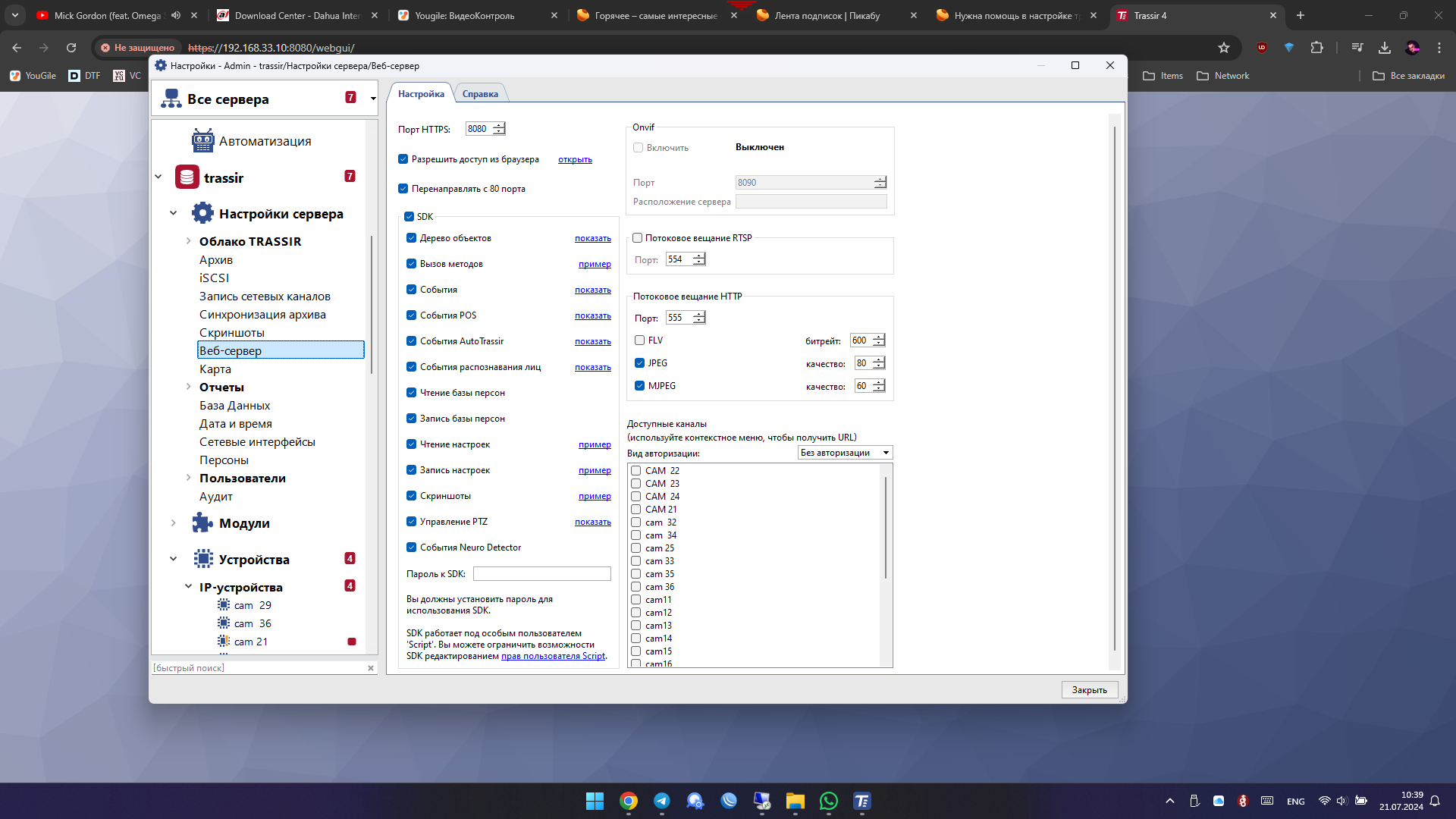
Task: Increase the FLV битрейт stepper
Action: pos(879,337)
